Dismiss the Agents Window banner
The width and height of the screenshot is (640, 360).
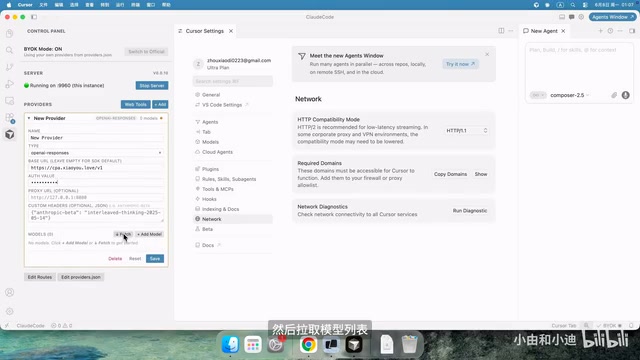point(487,54)
